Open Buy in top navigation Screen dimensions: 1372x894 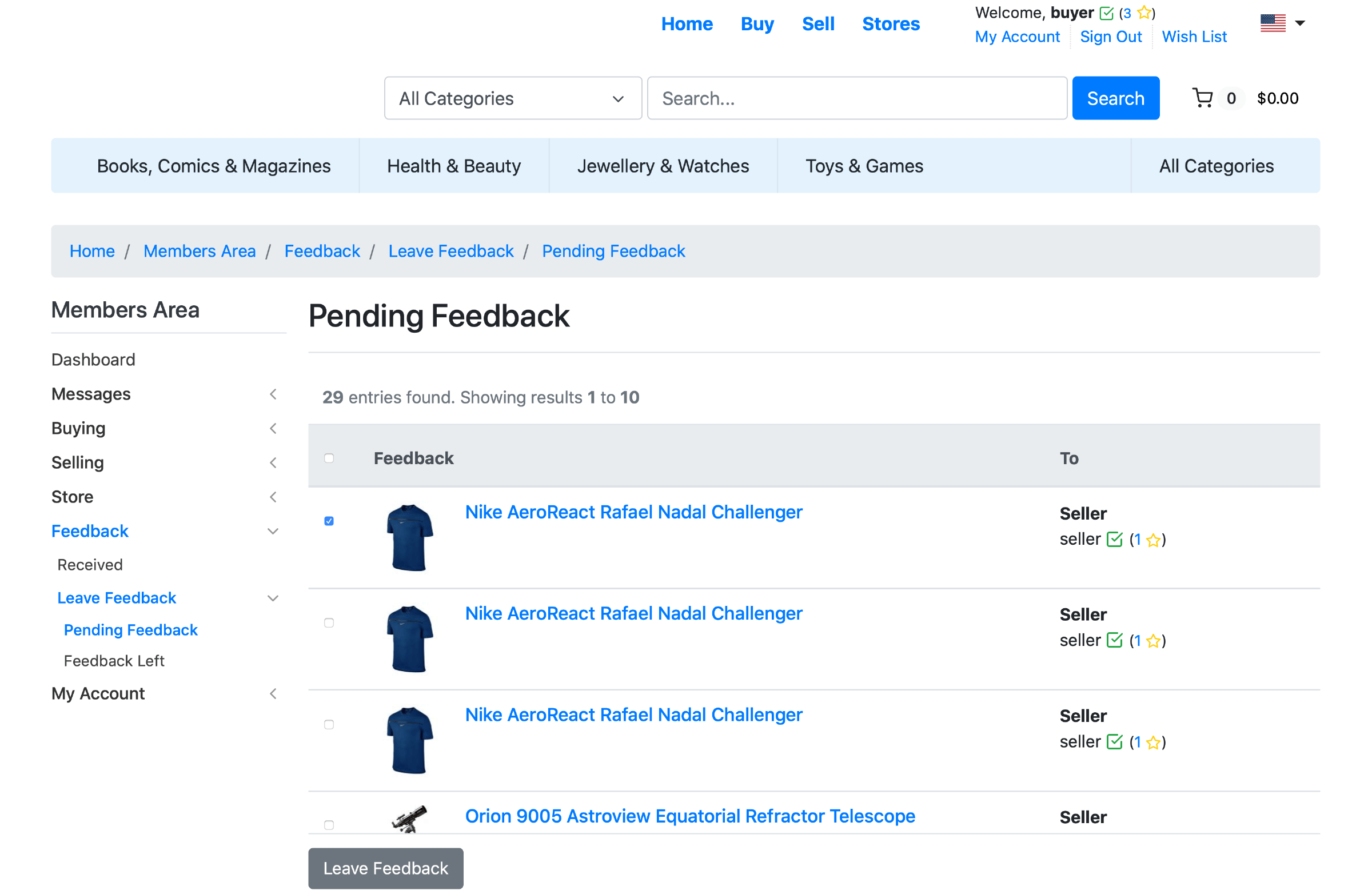point(757,23)
